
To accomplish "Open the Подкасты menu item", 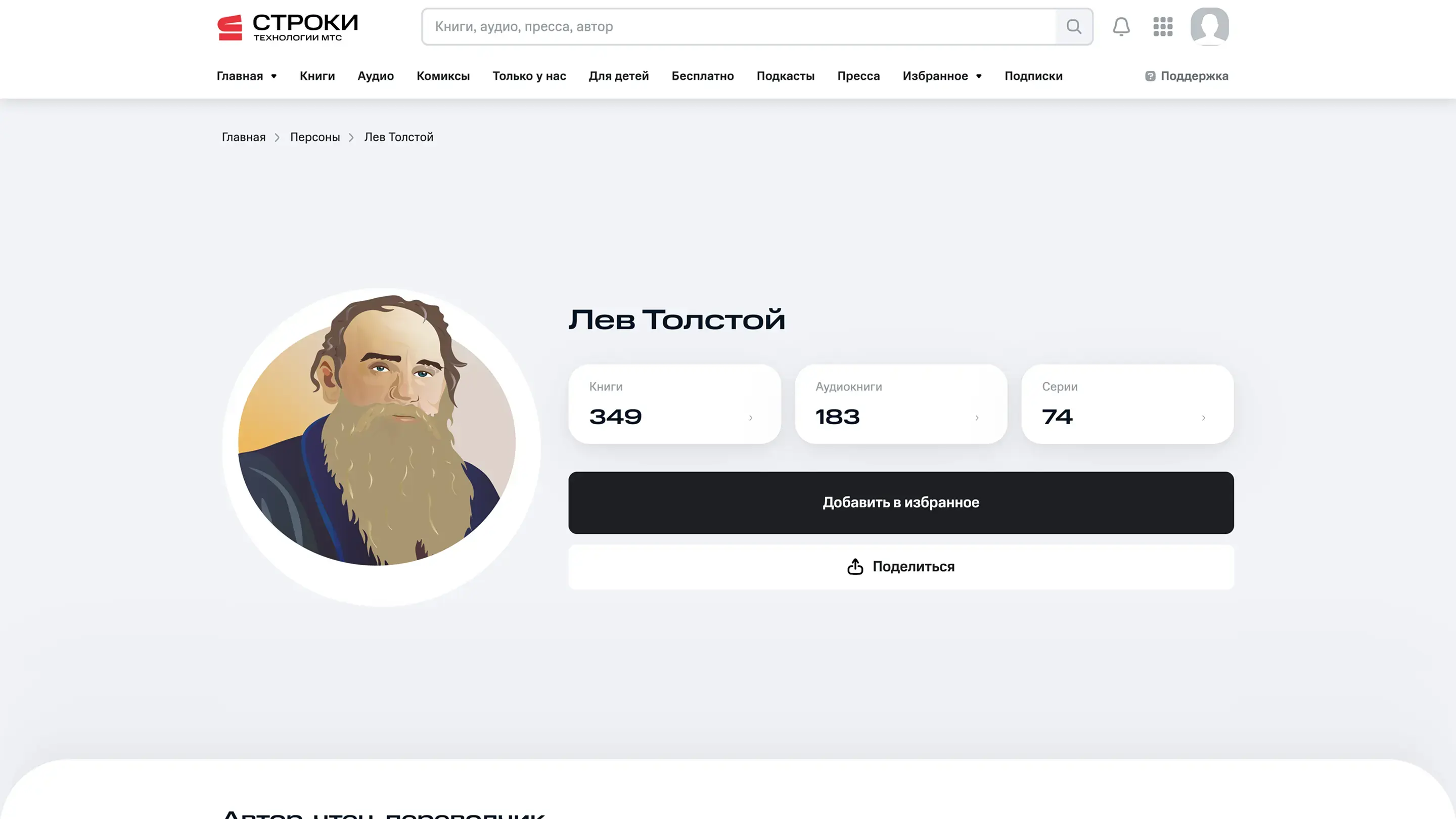I will pos(786,76).
